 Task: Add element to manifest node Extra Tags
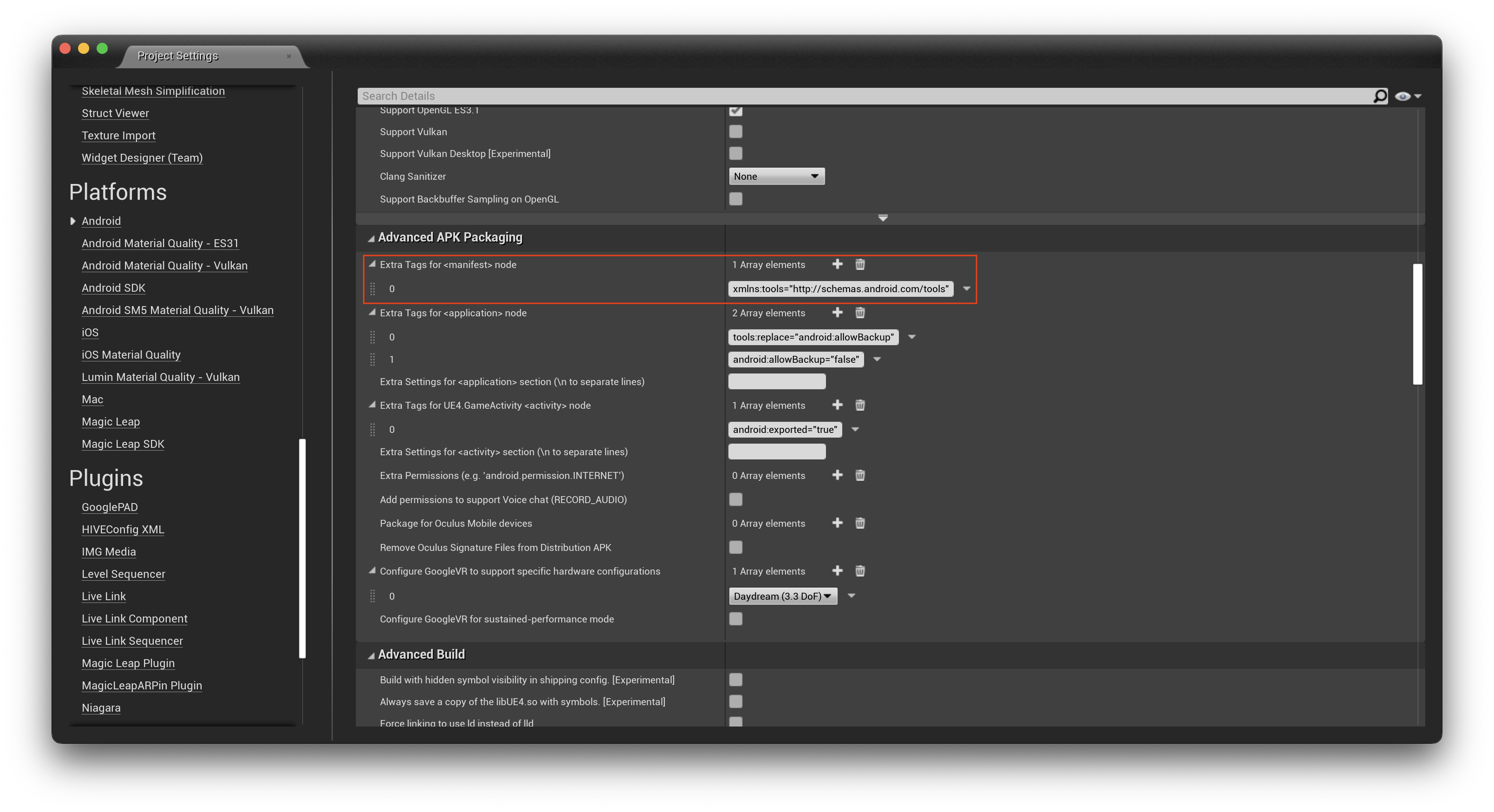[x=837, y=264]
